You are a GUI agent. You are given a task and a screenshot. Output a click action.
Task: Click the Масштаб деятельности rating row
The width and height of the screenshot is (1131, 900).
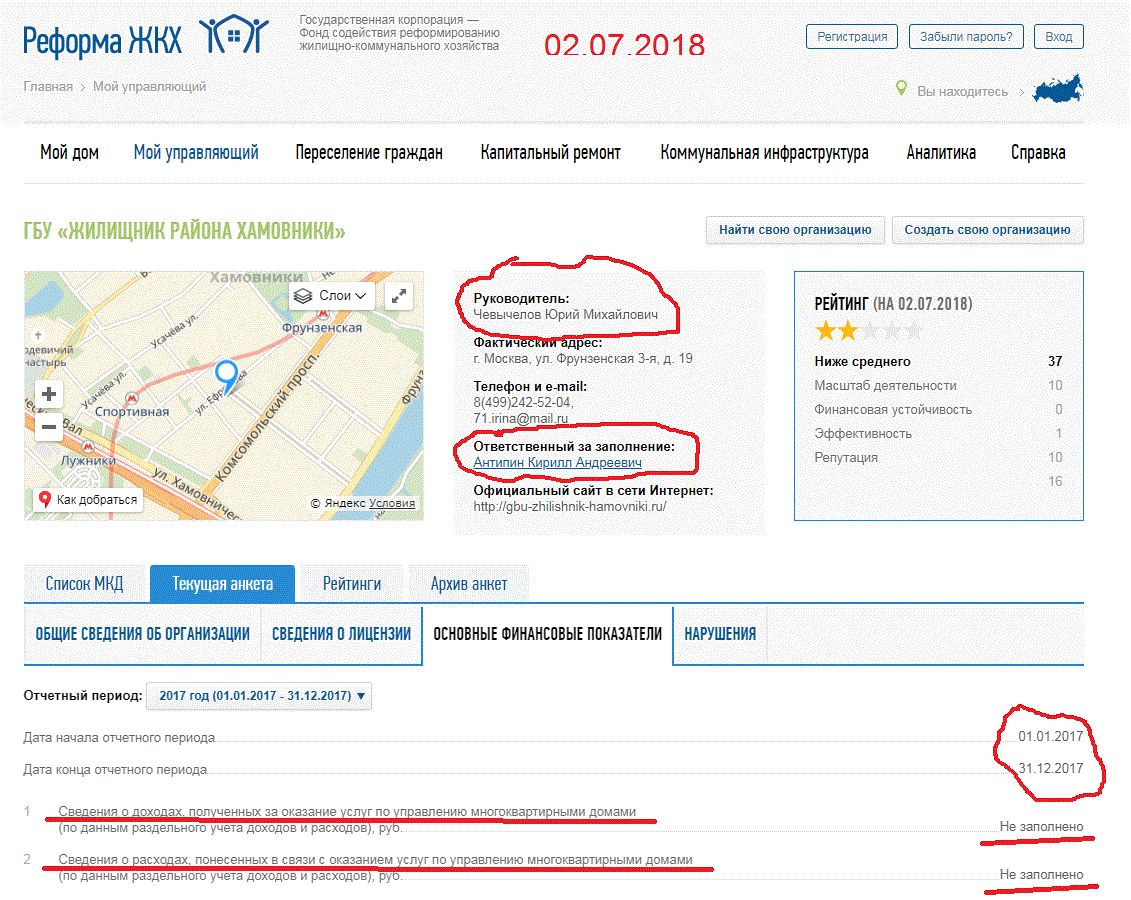tap(938, 385)
